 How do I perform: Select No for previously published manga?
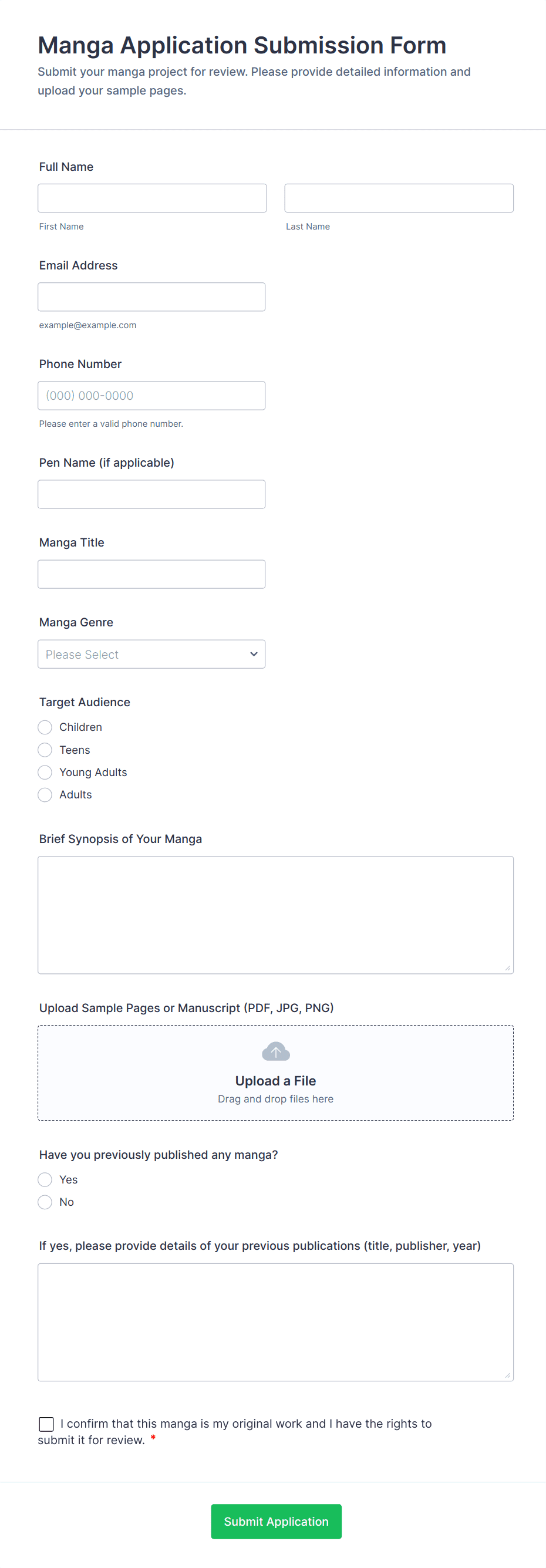coord(45,1202)
